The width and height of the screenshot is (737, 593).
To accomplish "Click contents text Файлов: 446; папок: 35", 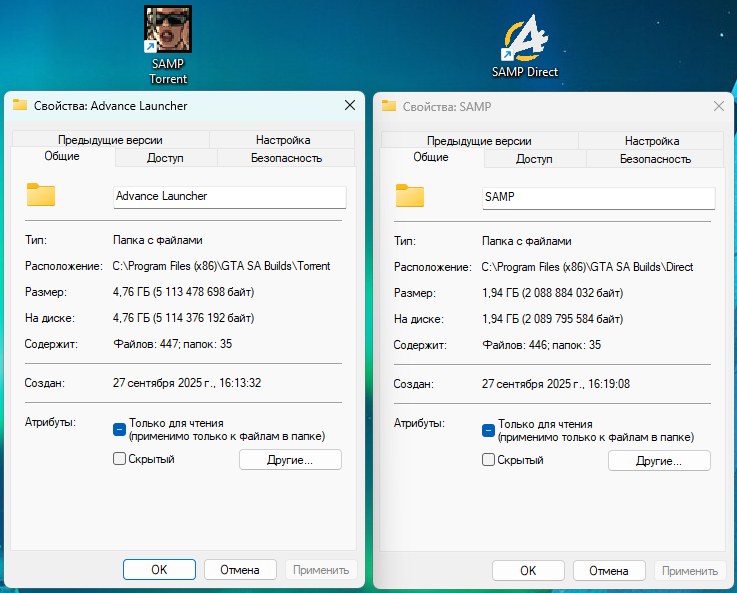I will [541, 344].
